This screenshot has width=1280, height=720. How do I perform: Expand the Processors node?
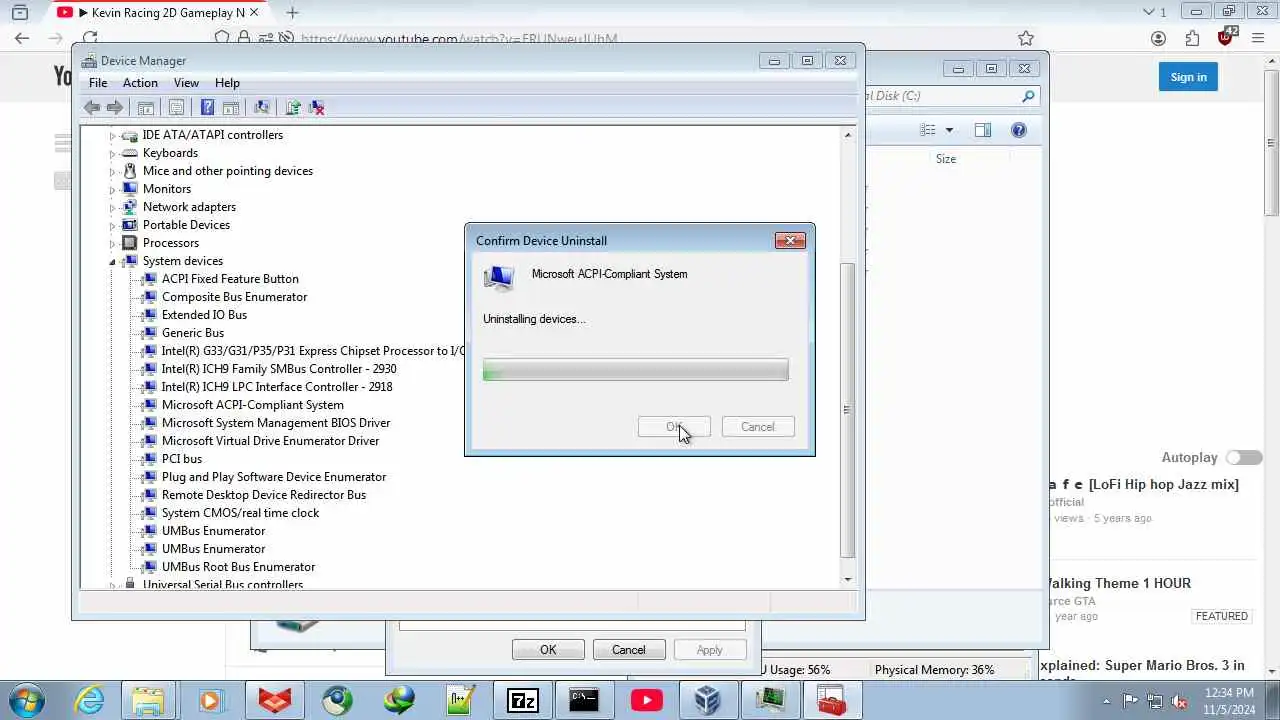click(113, 243)
